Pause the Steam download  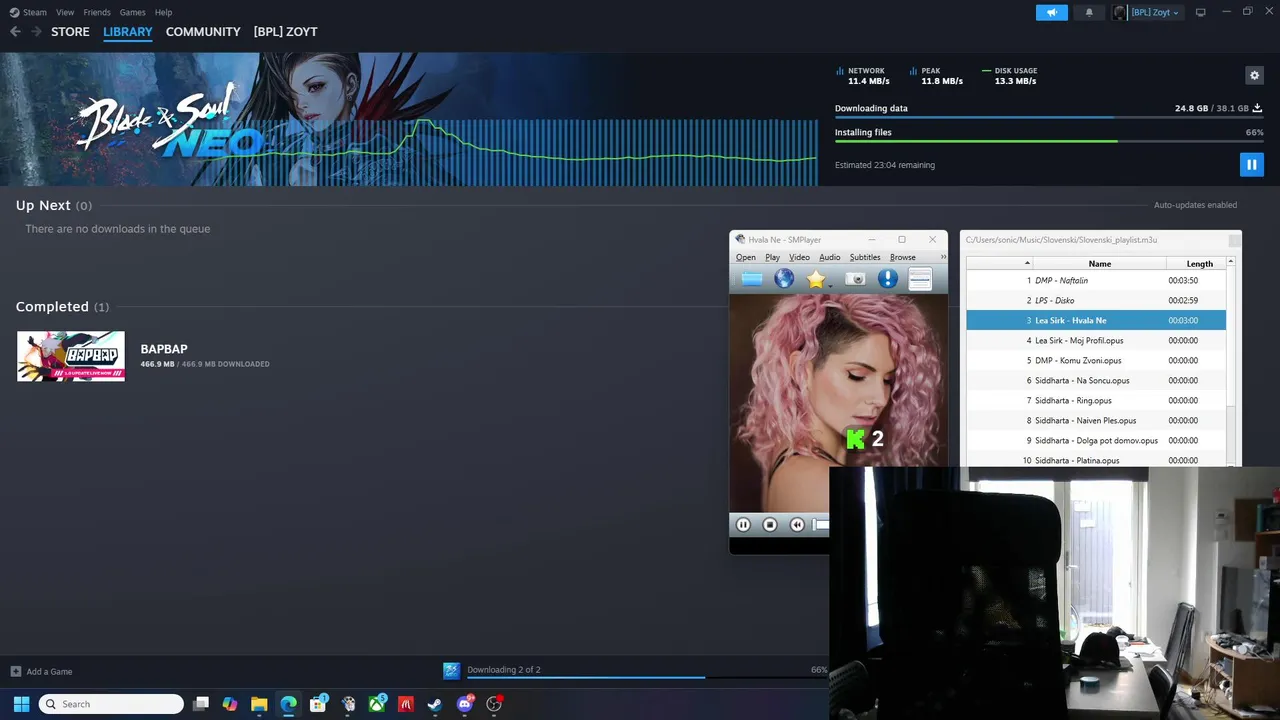(1251, 164)
